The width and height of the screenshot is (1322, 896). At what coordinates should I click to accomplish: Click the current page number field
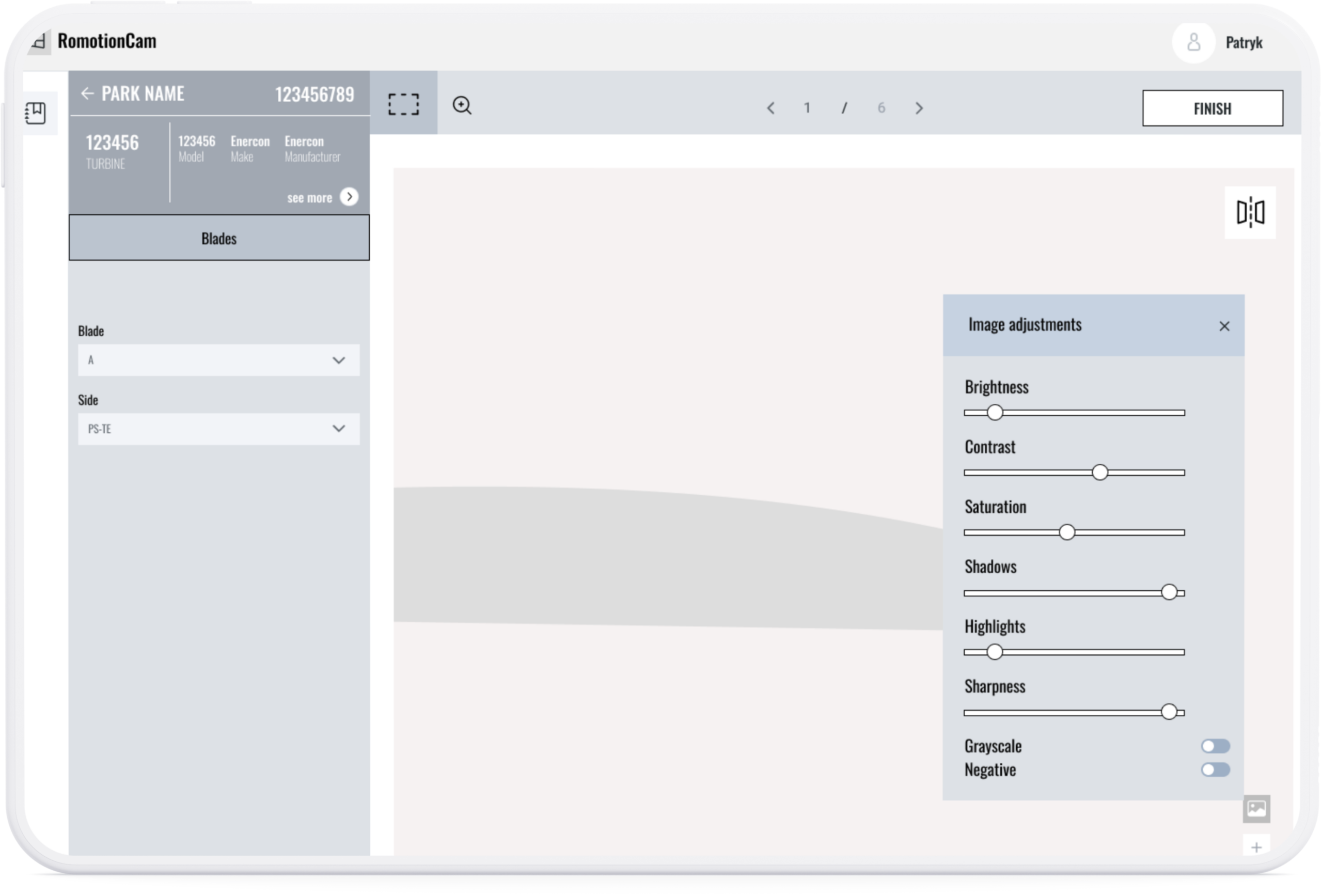(807, 108)
